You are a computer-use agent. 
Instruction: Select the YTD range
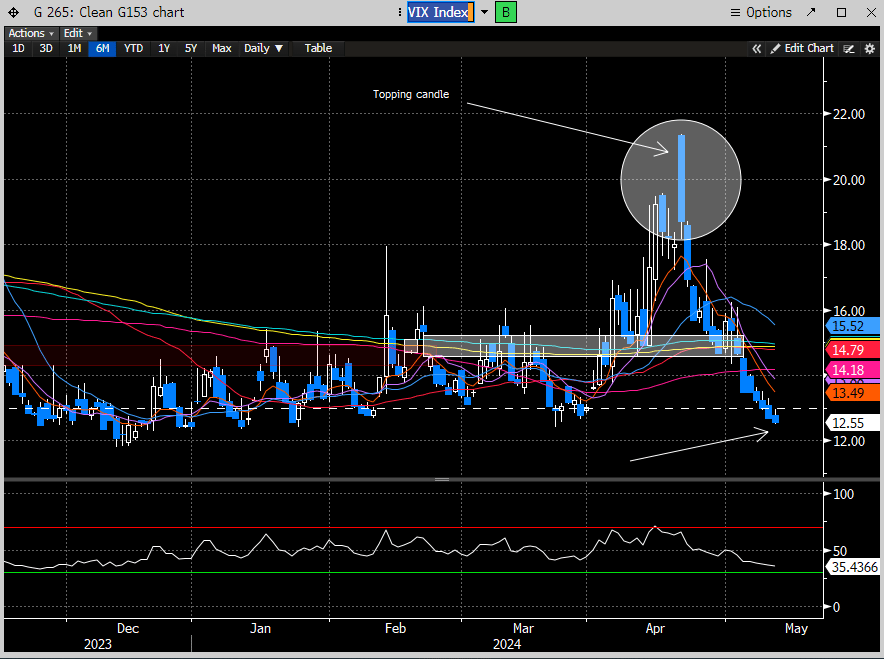[134, 48]
